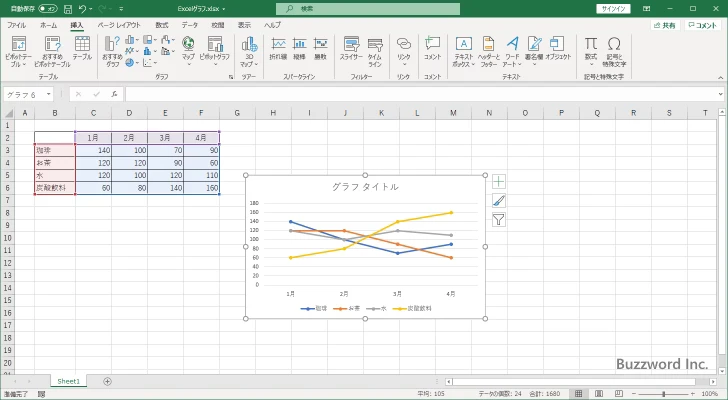Switch to the Page Layout (ページレイアウト) tab

pyautogui.click(x=119, y=25)
